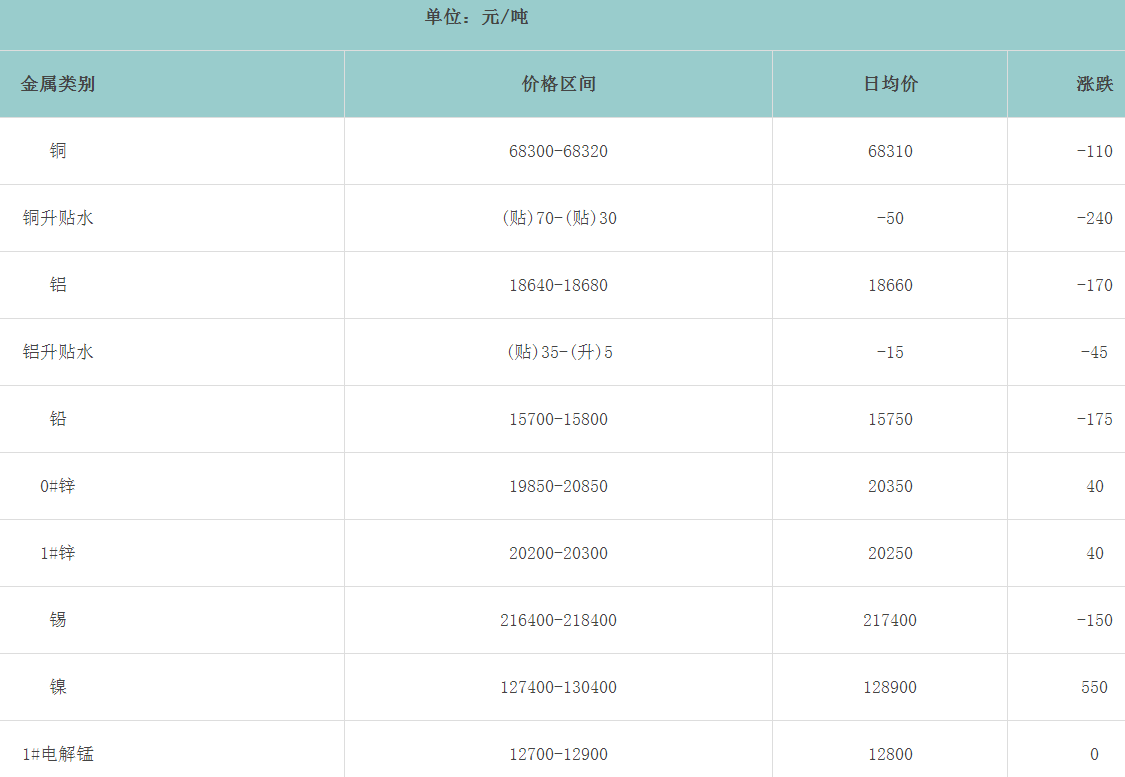Click the 镍 metal name cell

[x=58, y=687]
